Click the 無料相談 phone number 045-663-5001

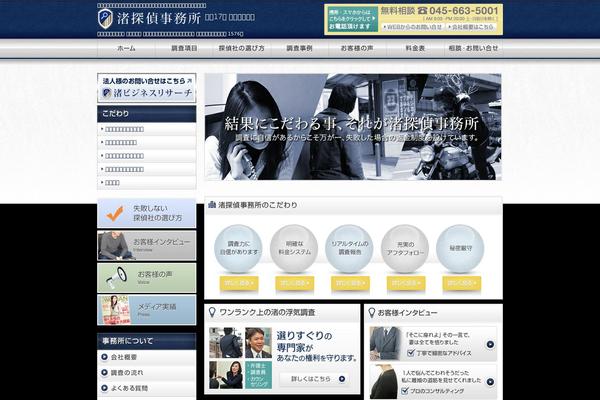click(463, 11)
